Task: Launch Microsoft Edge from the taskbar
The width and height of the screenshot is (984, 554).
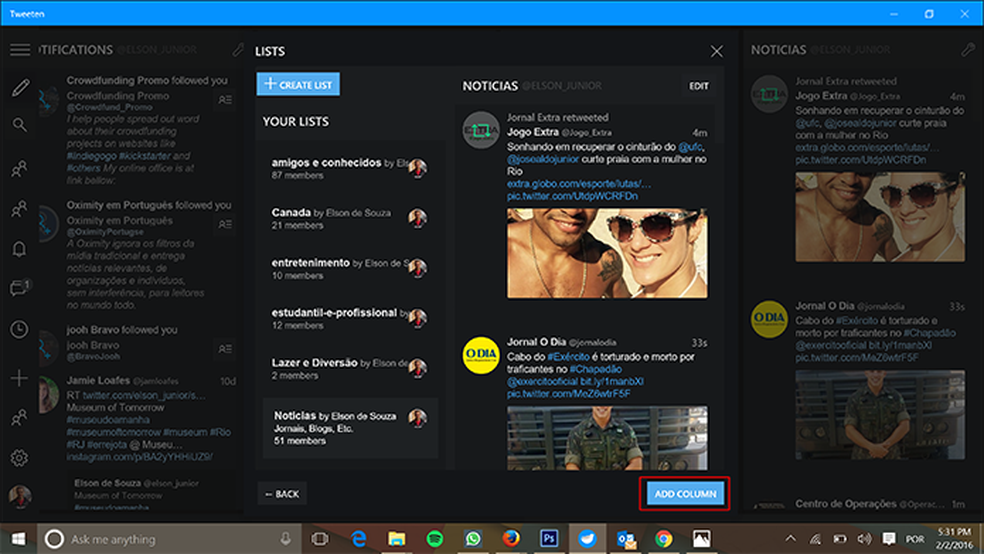Action: [358, 539]
